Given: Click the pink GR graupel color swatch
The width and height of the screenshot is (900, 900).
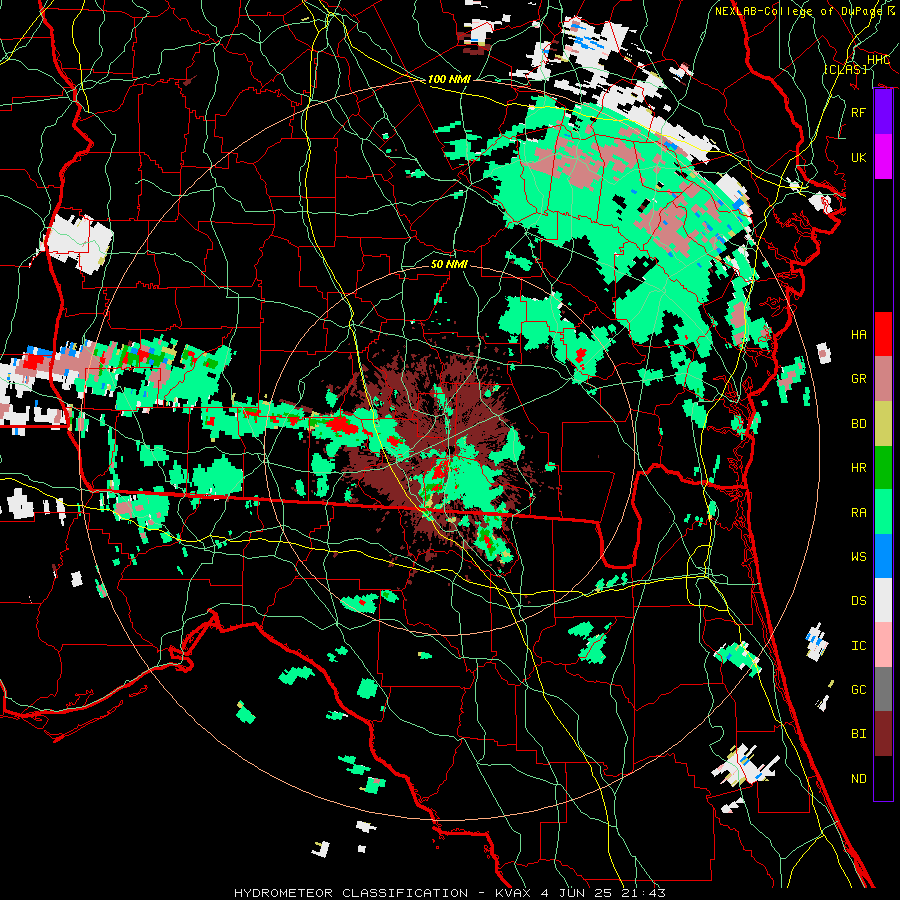Looking at the screenshot, I should pyautogui.click(x=883, y=378).
